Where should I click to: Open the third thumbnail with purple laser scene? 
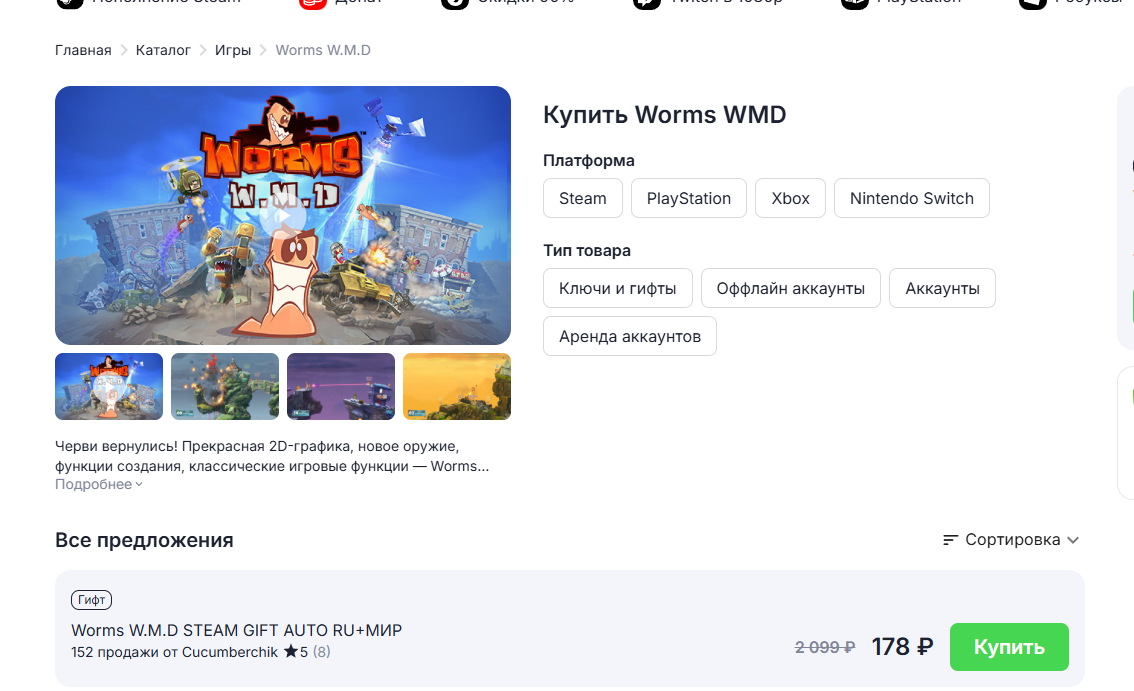coord(341,386)
